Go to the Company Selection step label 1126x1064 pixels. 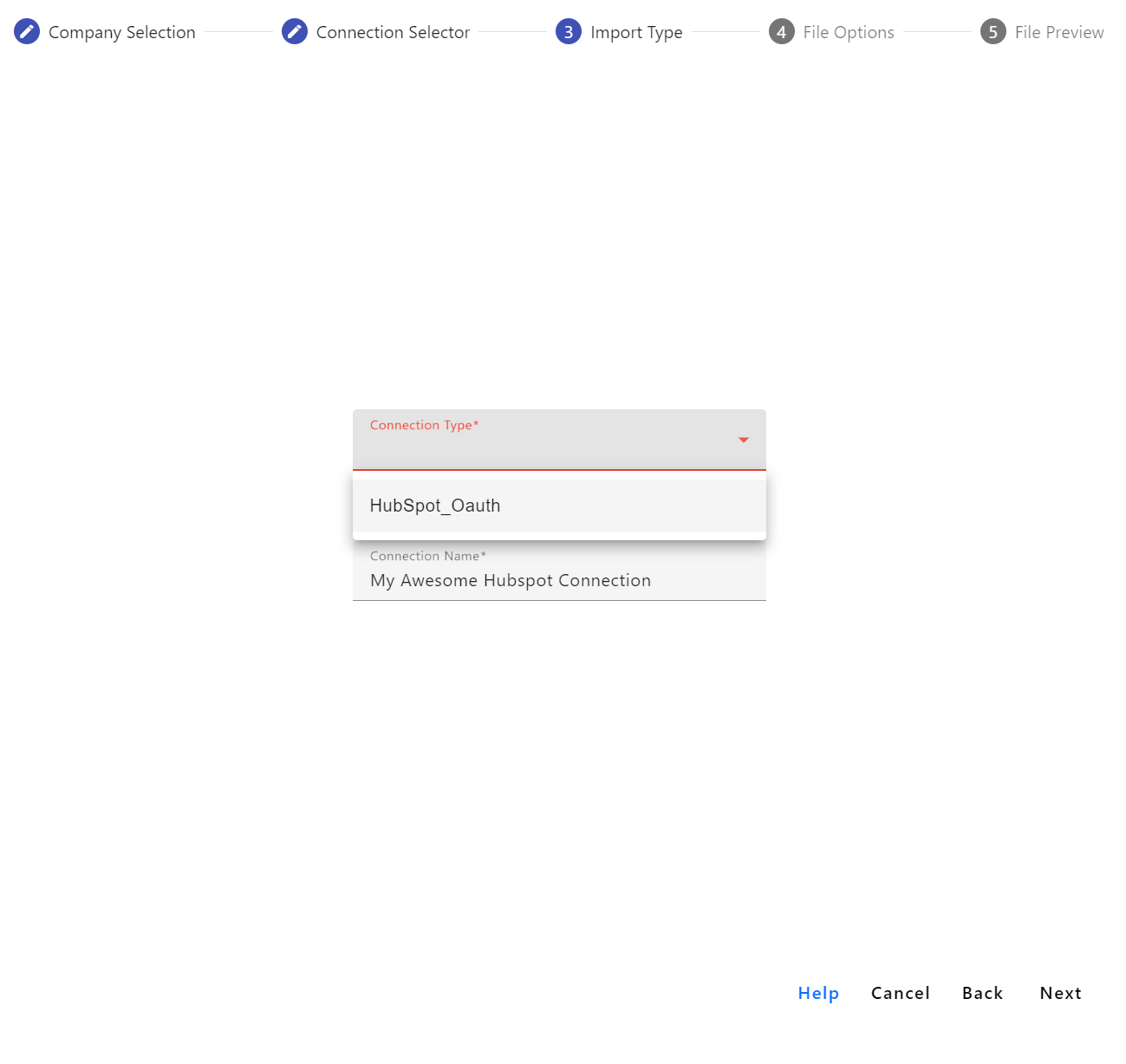pos(121,32)
